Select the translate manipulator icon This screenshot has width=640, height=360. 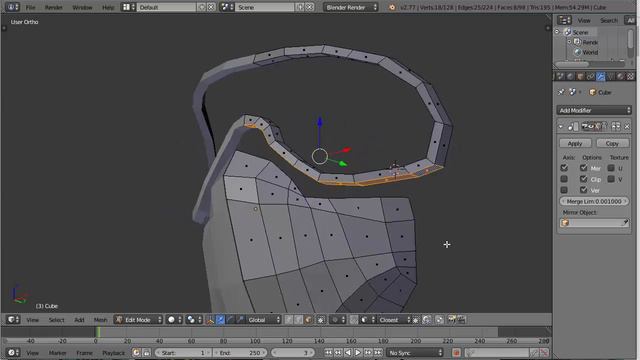pos(220,320)
